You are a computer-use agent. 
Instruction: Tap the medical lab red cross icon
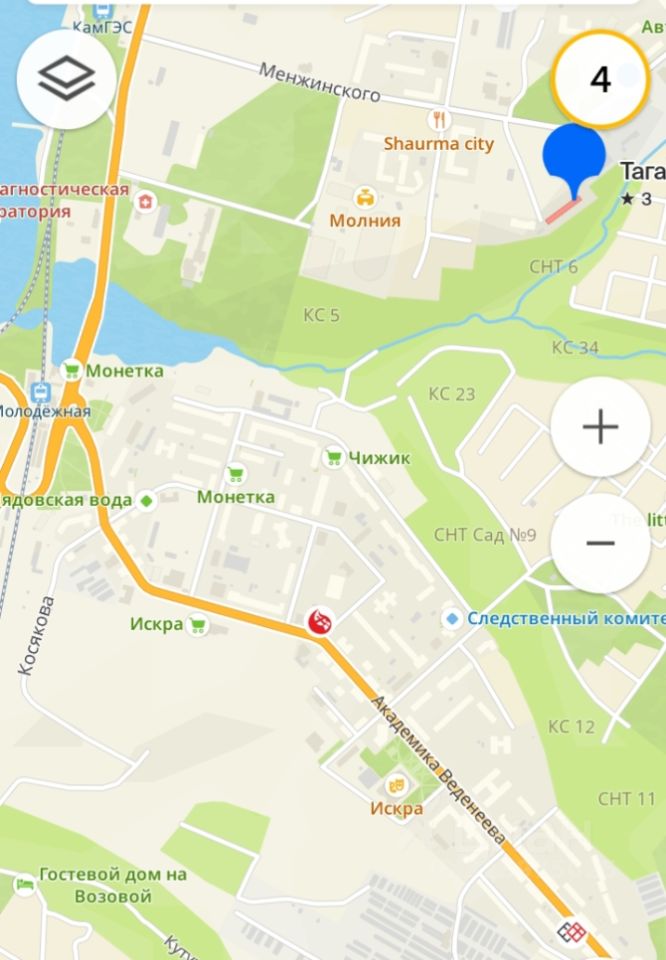coord(145,201)
